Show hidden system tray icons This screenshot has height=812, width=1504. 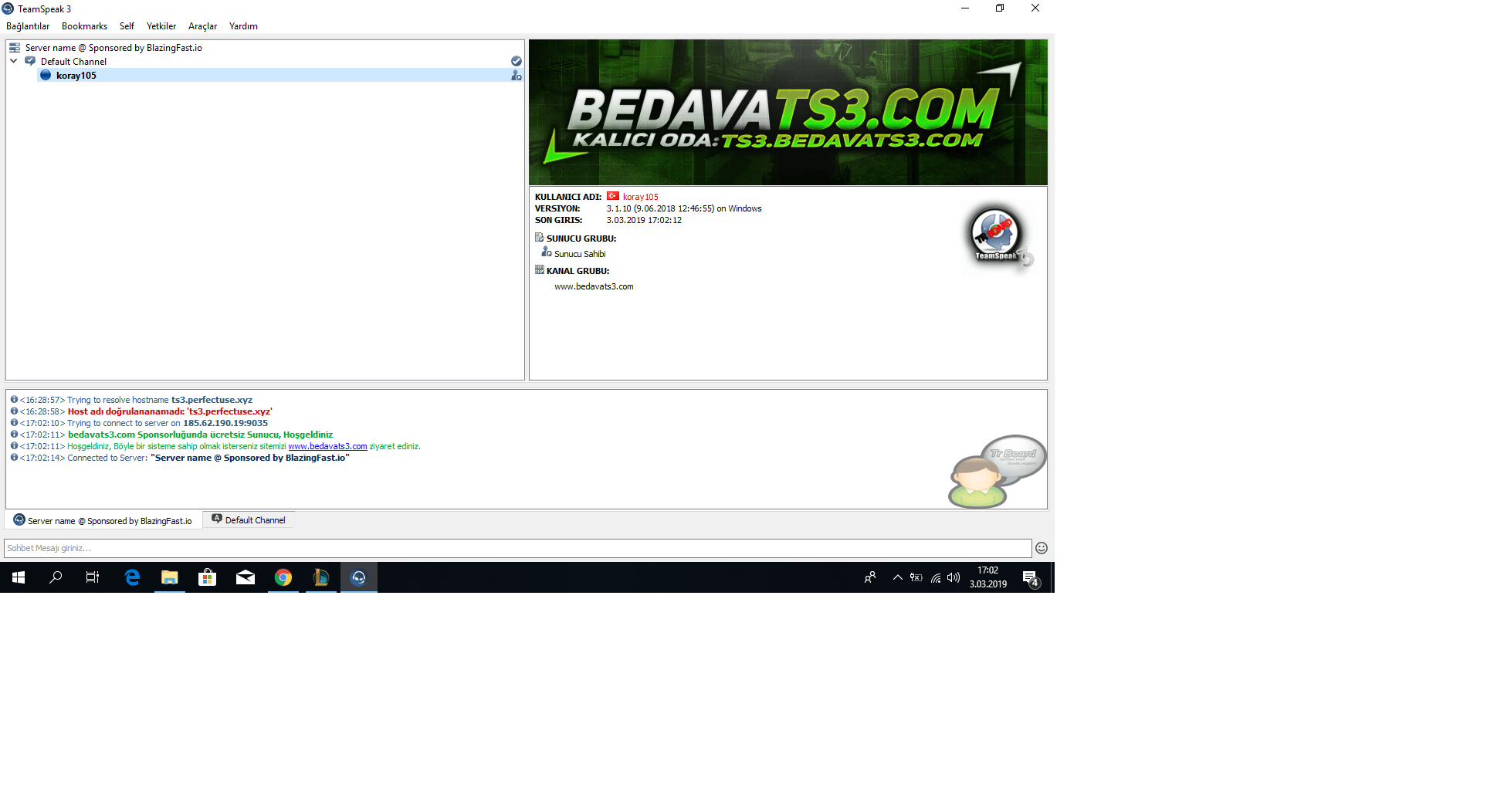897,577
